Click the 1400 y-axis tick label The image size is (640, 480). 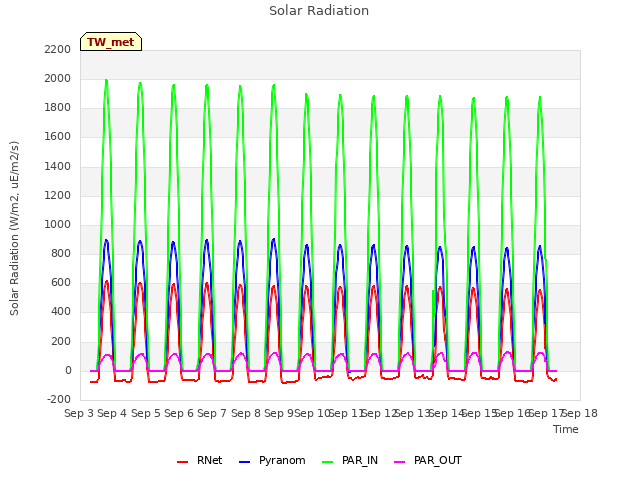(x=58, y=167)
